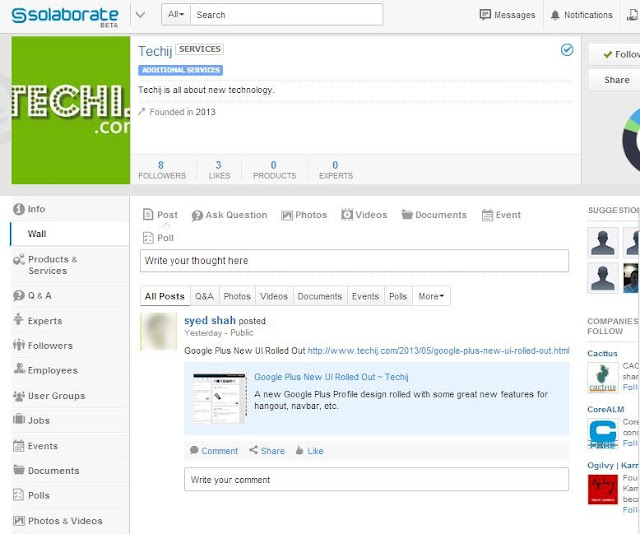Open Experts in the sidebar

tap(70, 320)
